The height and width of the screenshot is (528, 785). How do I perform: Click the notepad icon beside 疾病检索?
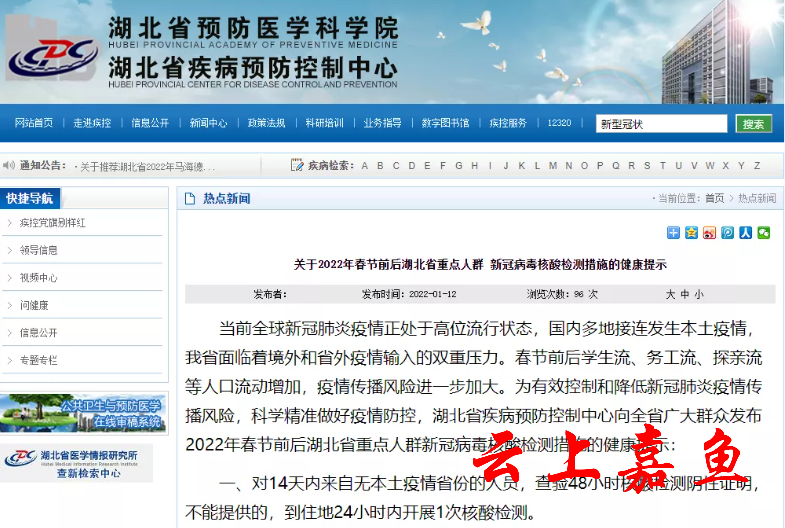coord(297,165)
